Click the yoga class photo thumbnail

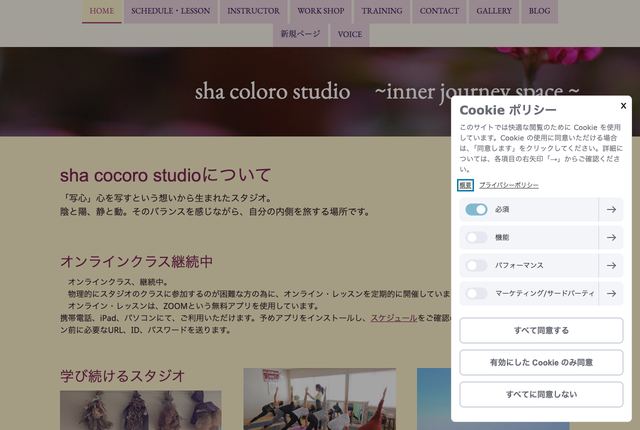click(x=320, y=399)
